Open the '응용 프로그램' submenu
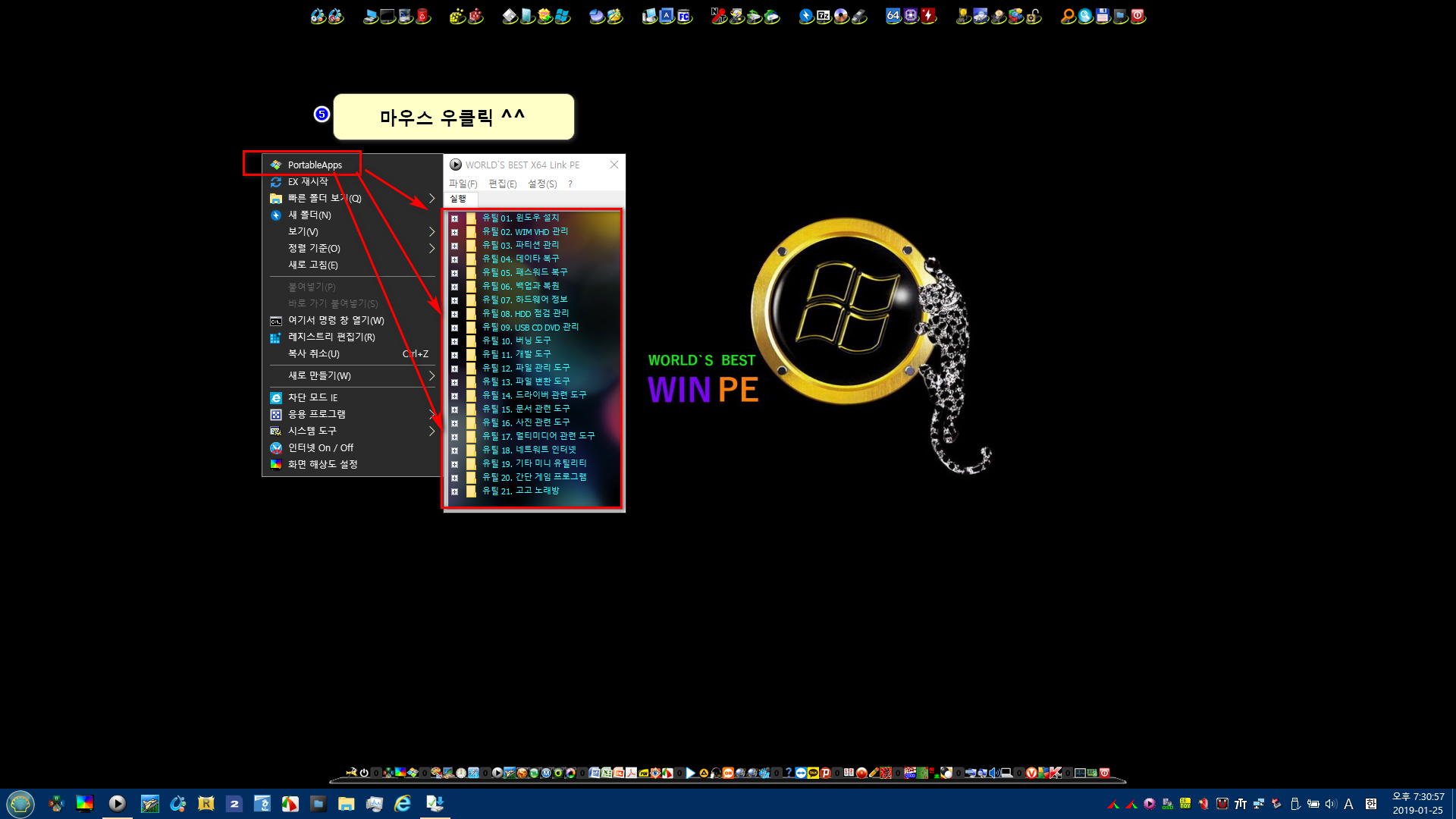 tap(352, 414)
